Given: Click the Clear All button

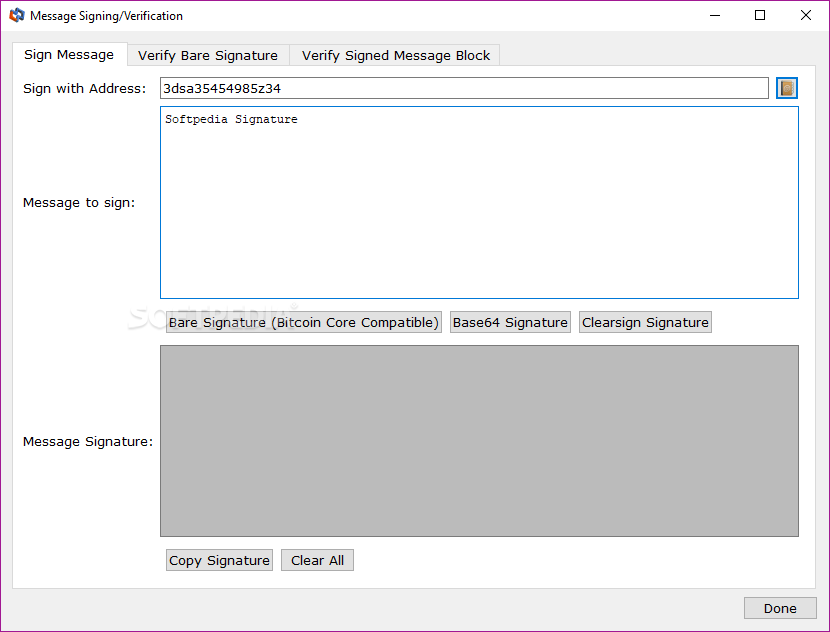Looking at the screenshot, I should (317, 560).
